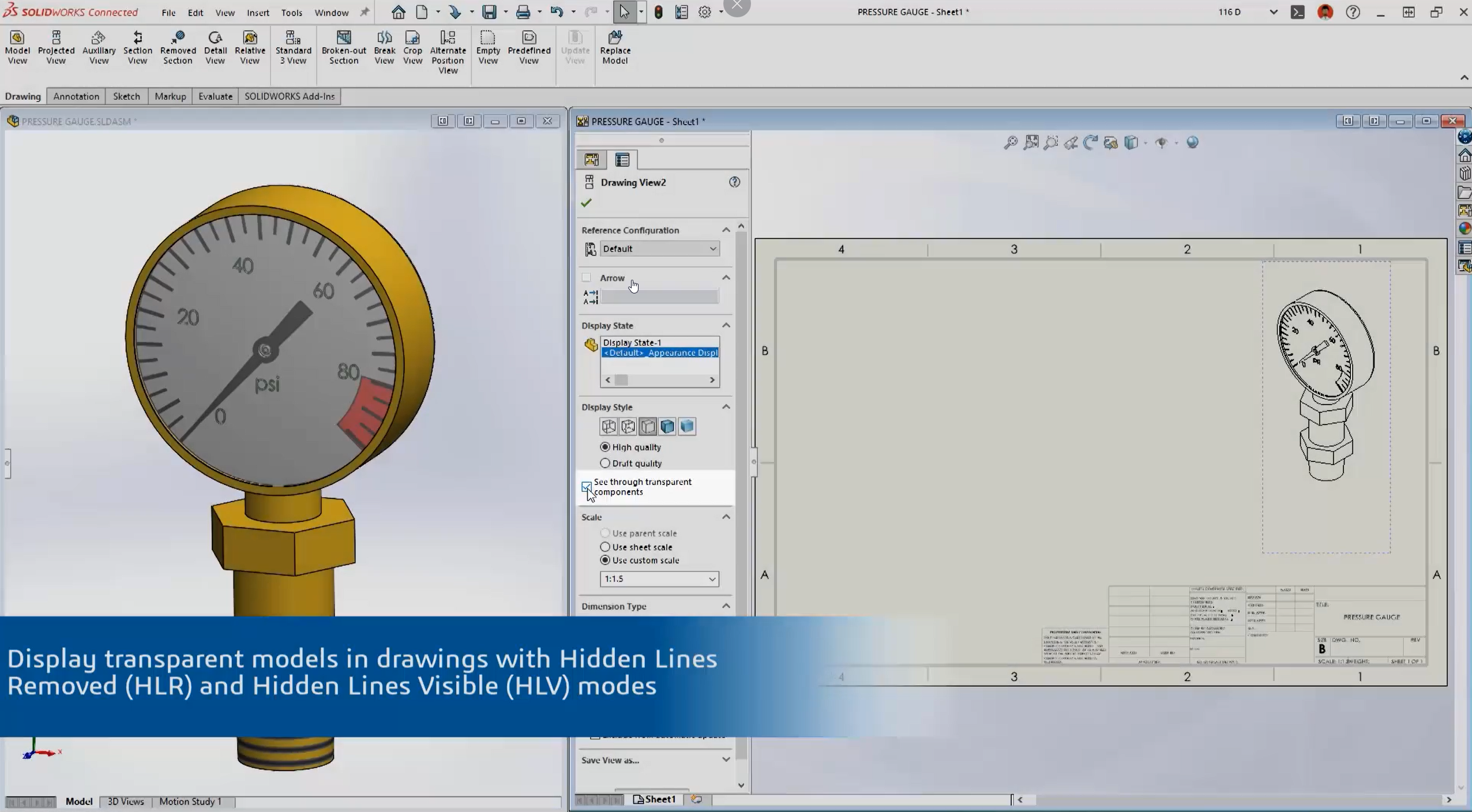The height and width of the screenshot is (812, 1472).
Task: Click the Rebuild traffic light icon
Action: pyautogui.click(x=659, y=12)
